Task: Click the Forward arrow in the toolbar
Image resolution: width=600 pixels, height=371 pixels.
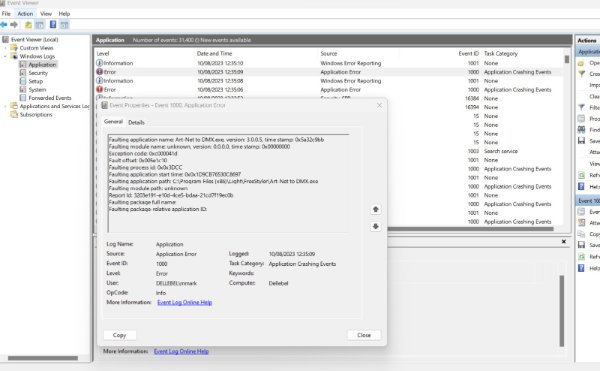Action: pos(14,25)
